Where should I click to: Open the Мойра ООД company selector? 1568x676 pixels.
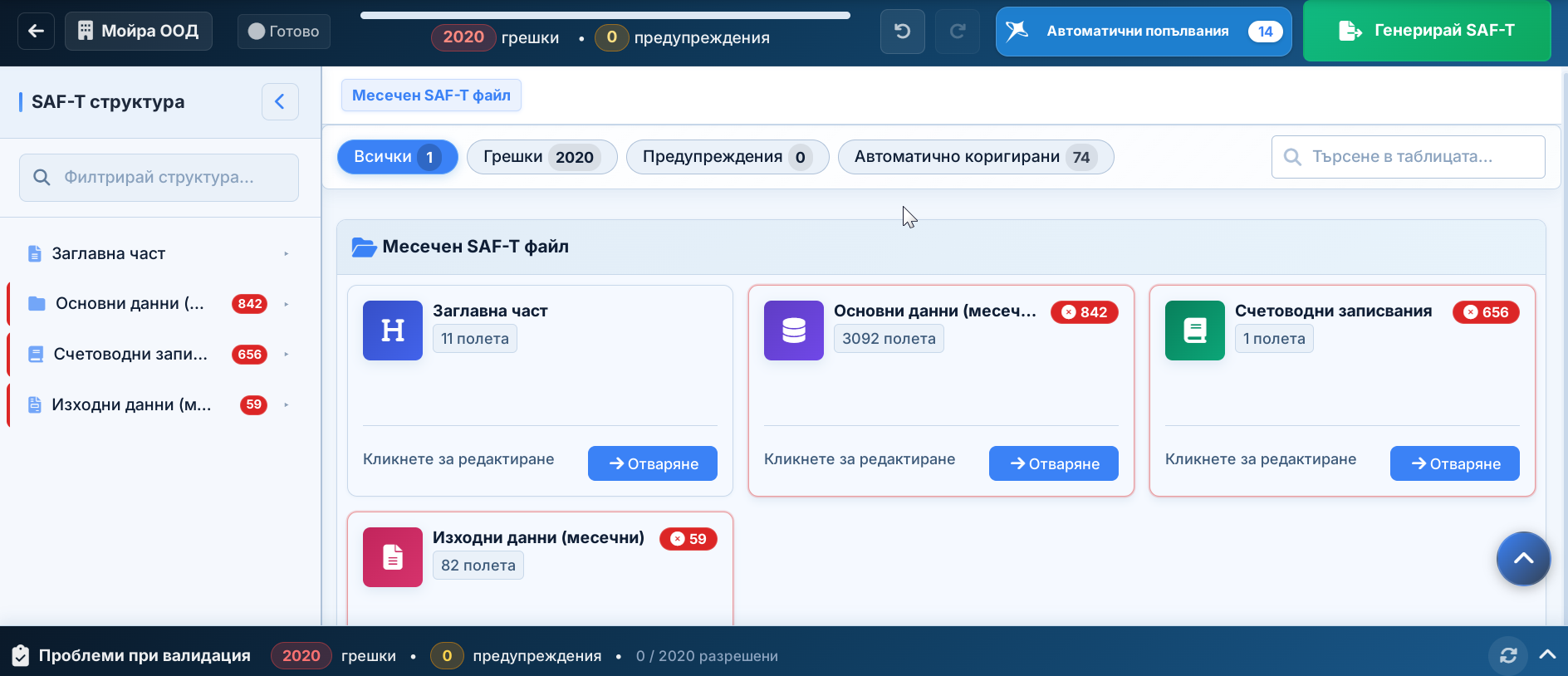139,32
